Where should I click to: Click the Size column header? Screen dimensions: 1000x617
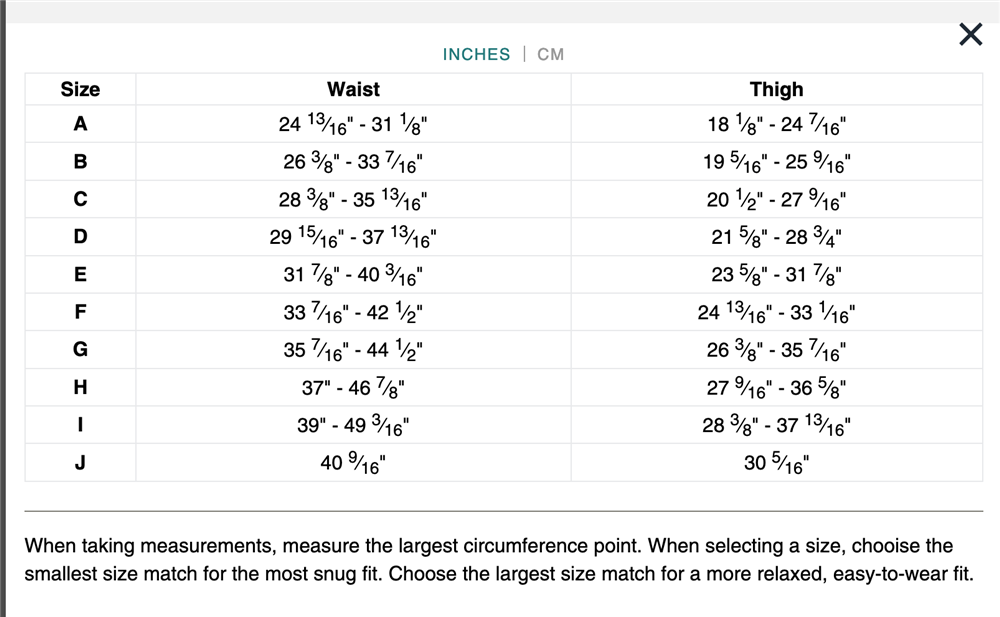80,89
